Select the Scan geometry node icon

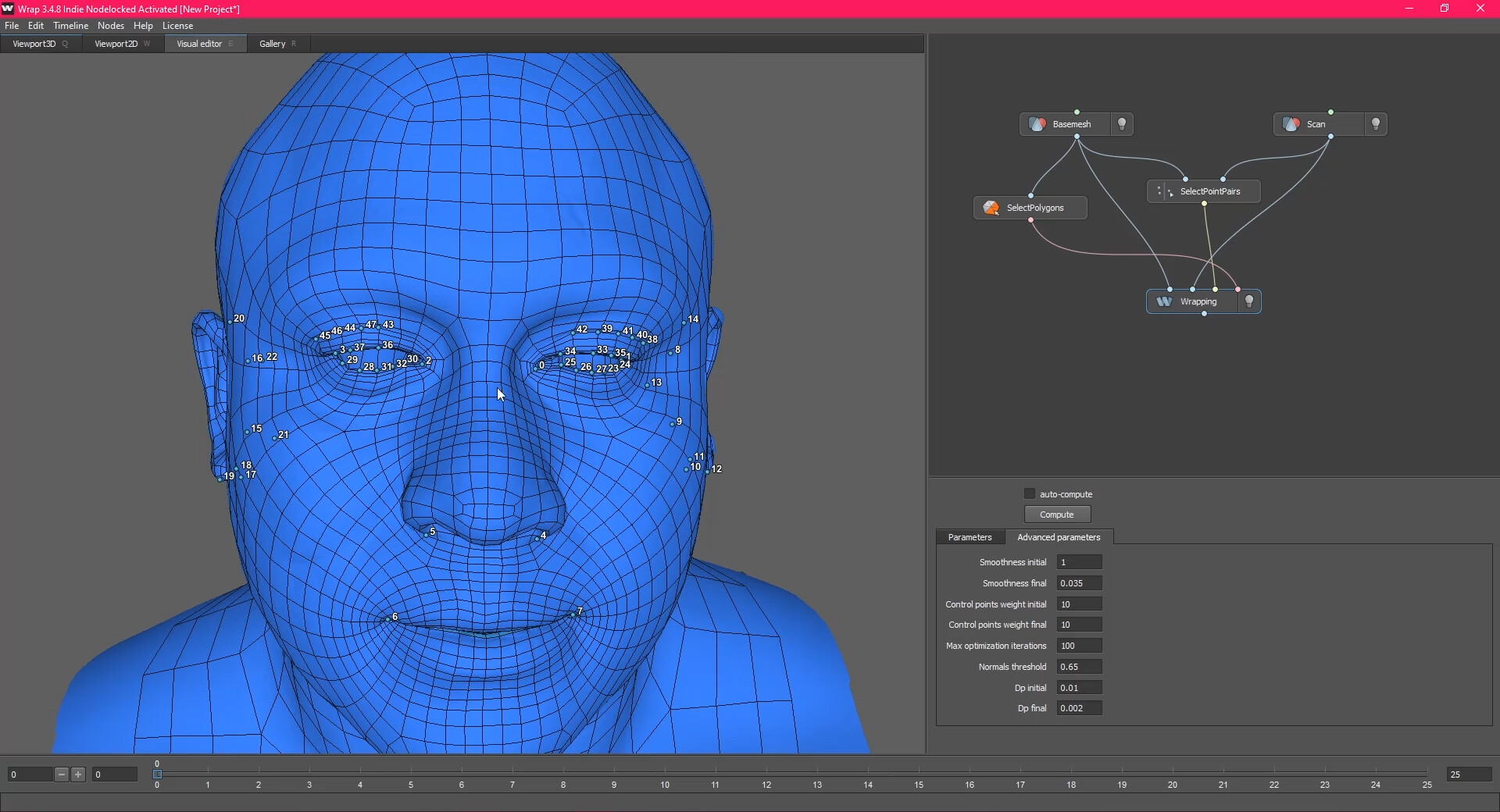point(1291,124)
